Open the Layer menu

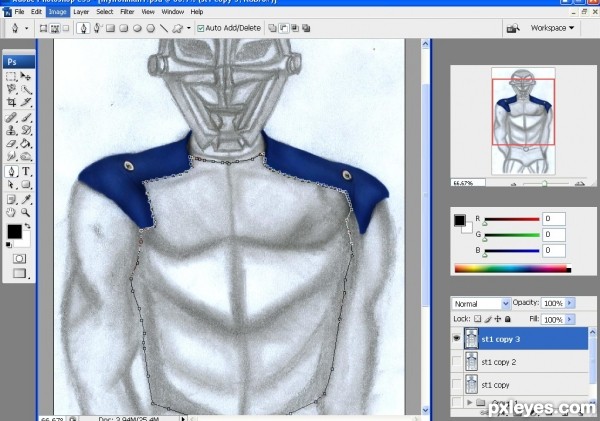click(81, 12)
